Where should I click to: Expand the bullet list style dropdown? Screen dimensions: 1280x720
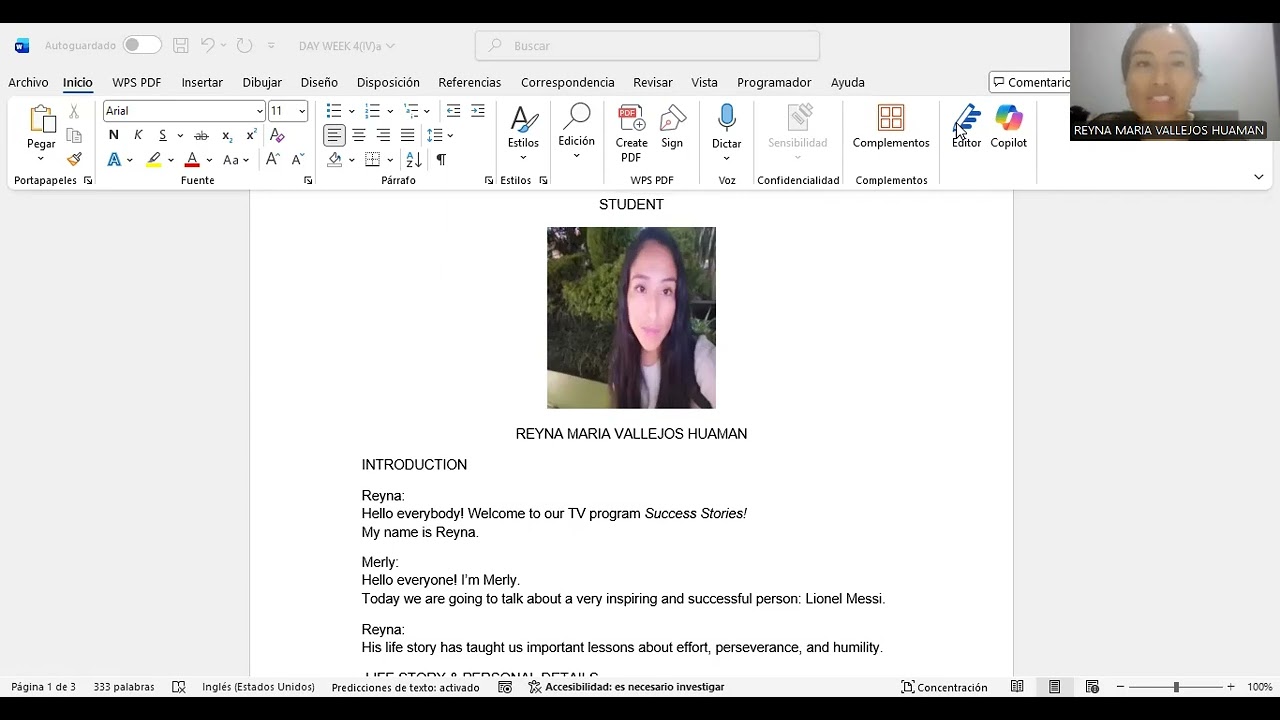click(351, 111)
